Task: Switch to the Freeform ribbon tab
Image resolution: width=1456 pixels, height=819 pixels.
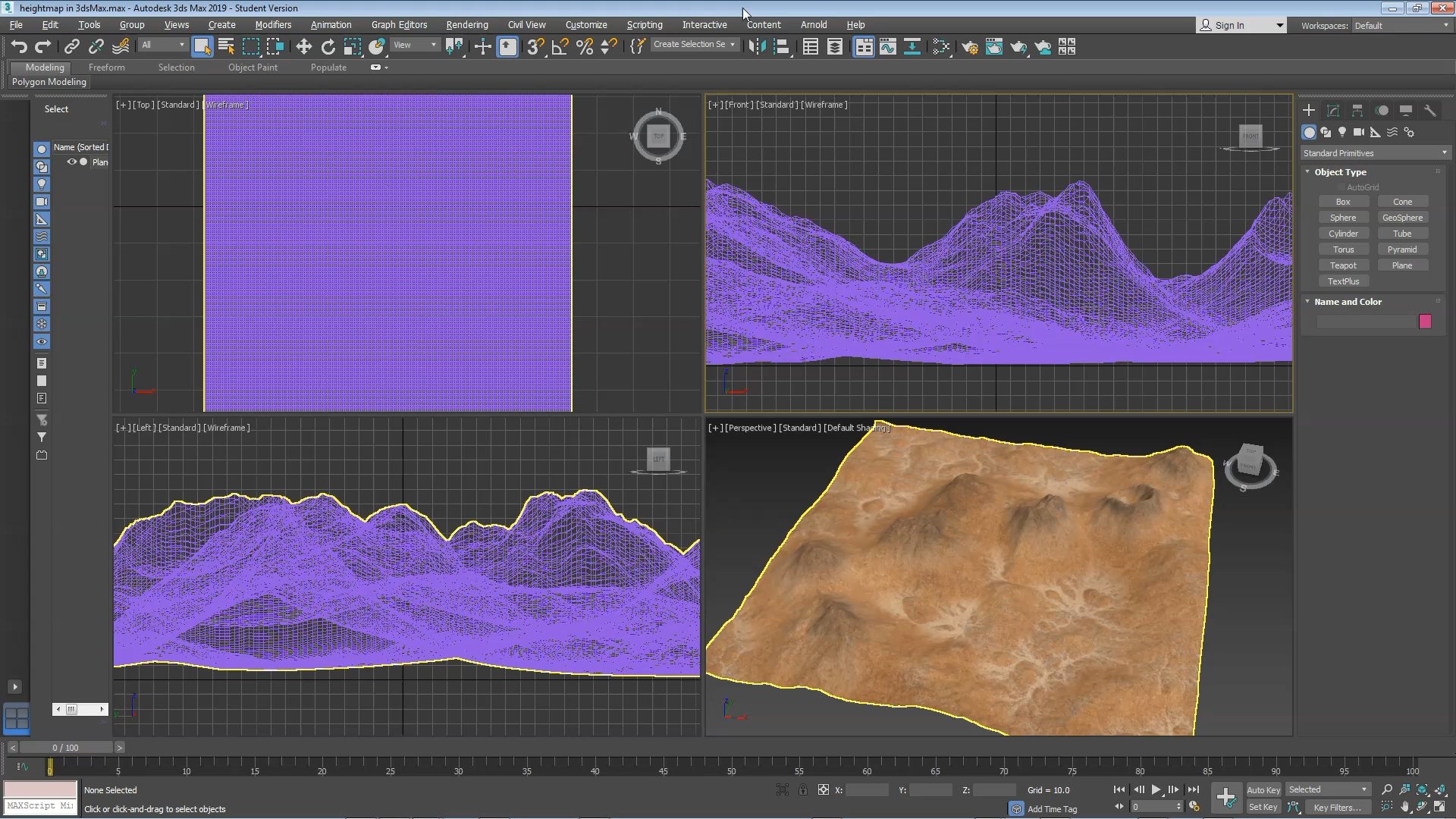Action: pyautogui.click(x=106, y=67)
